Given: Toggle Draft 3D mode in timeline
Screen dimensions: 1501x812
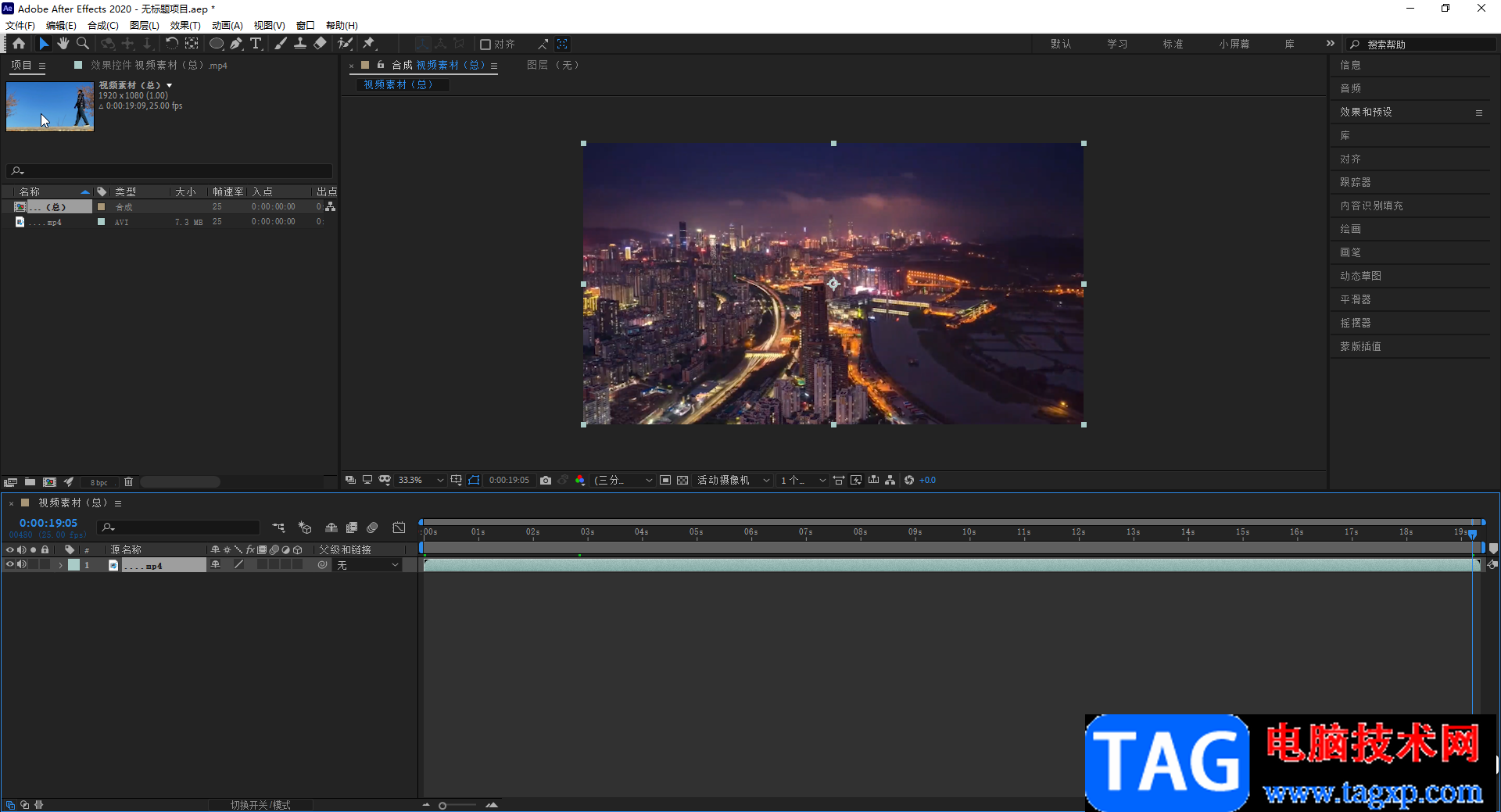Looking at the screenshot, I should [305, 528].
